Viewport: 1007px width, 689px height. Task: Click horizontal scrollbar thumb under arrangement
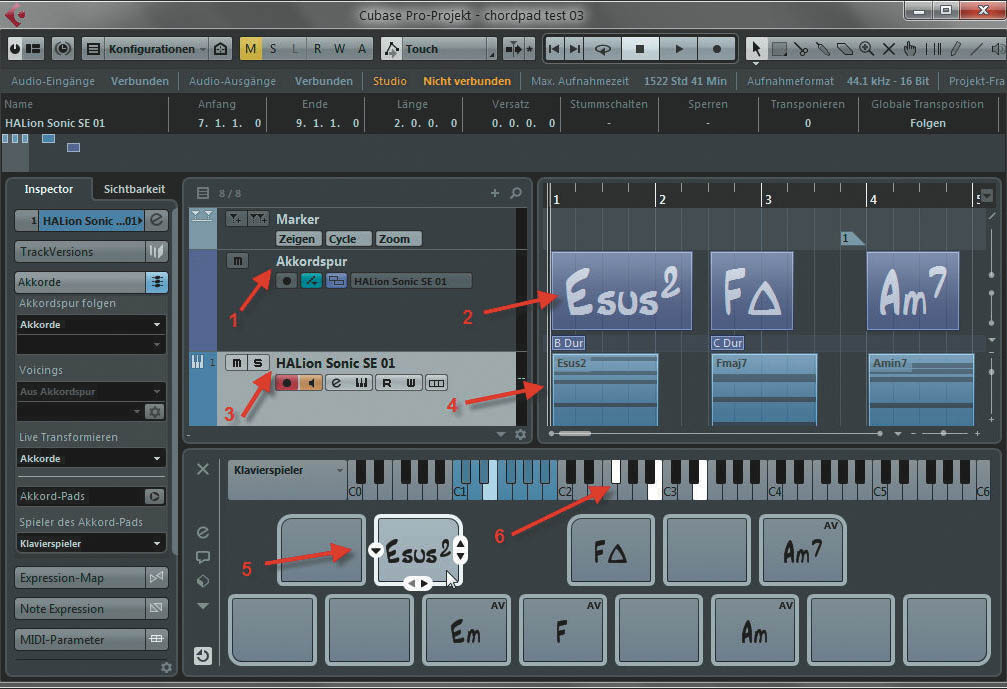pos(574,433)
